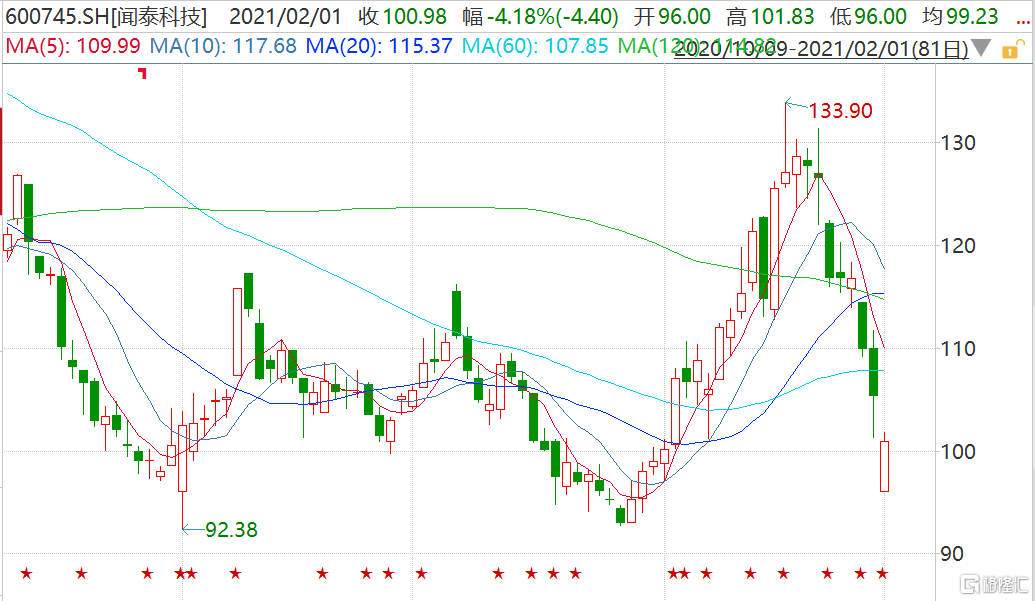Click the average price 均99.23
The width and height of the screenshot is (1035, 601).
[960, 16]
